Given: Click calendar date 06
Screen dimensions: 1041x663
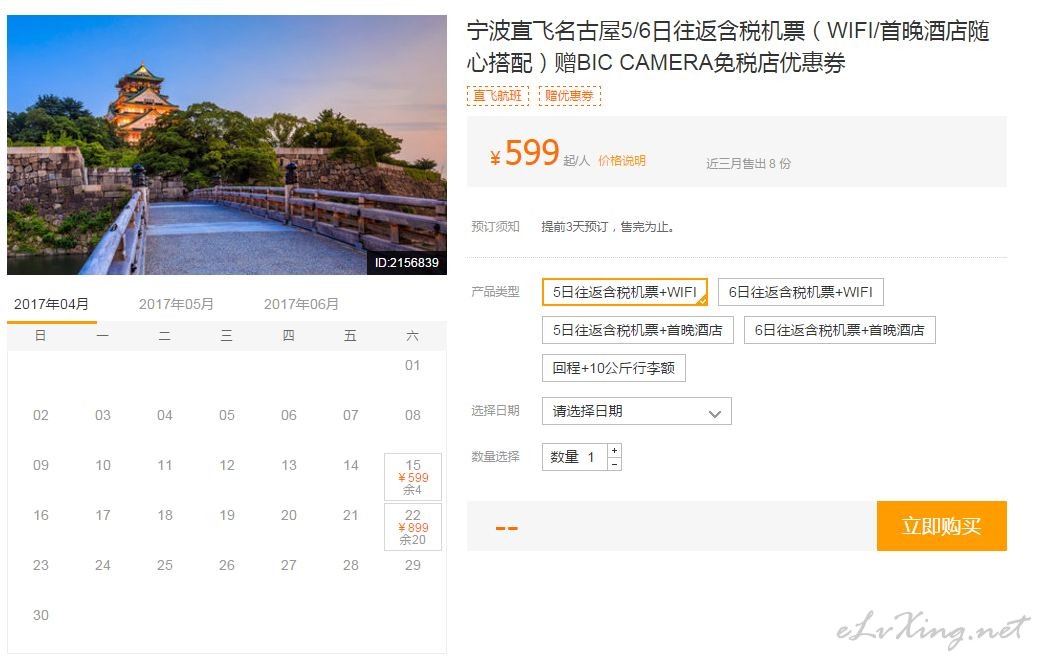Looking at the screenshot, I should 288,415.
